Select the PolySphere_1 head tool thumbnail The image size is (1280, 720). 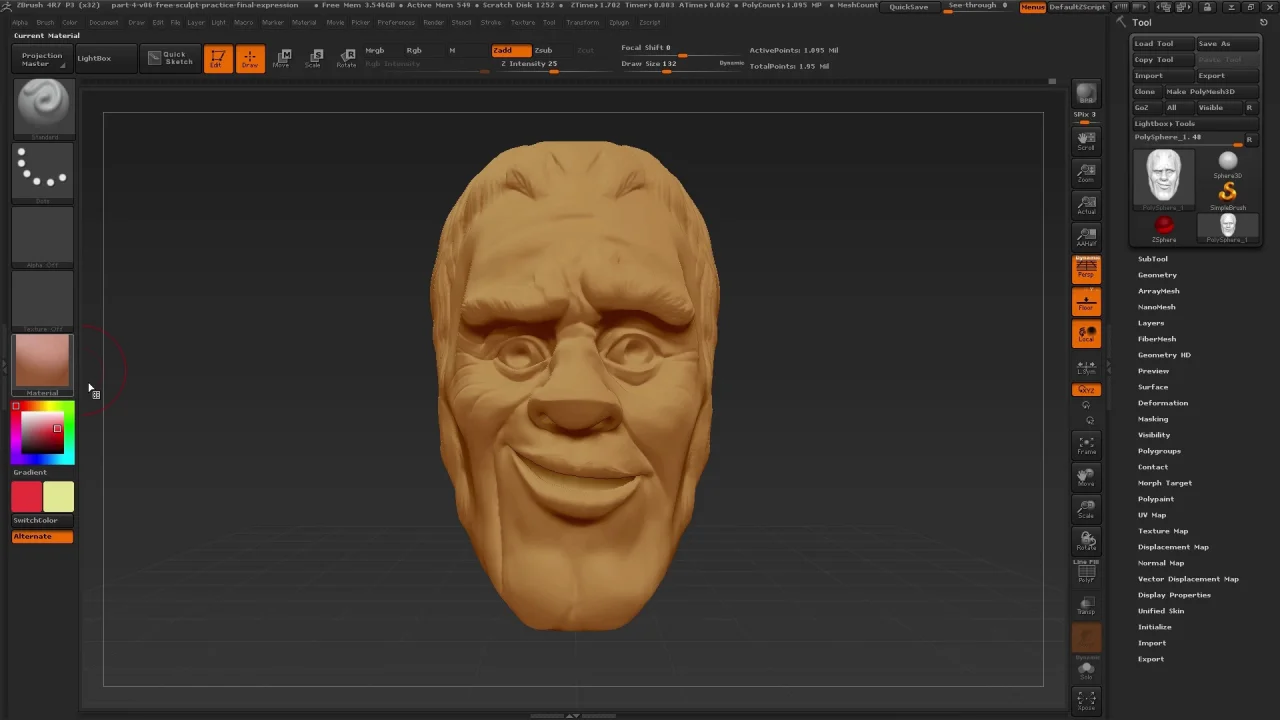1164,178
